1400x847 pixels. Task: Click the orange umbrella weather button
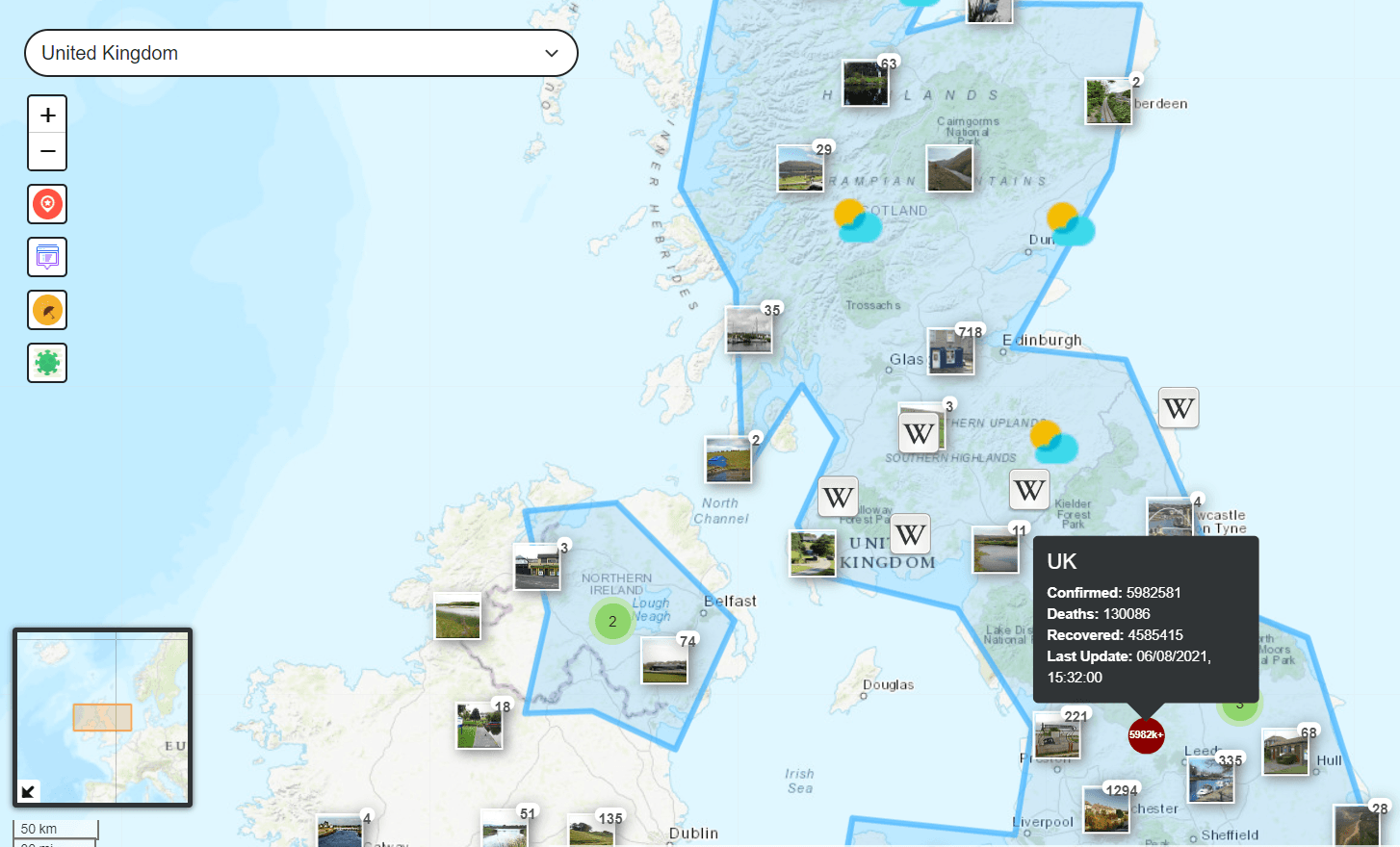pyautogui.click(x=47, y=310)
